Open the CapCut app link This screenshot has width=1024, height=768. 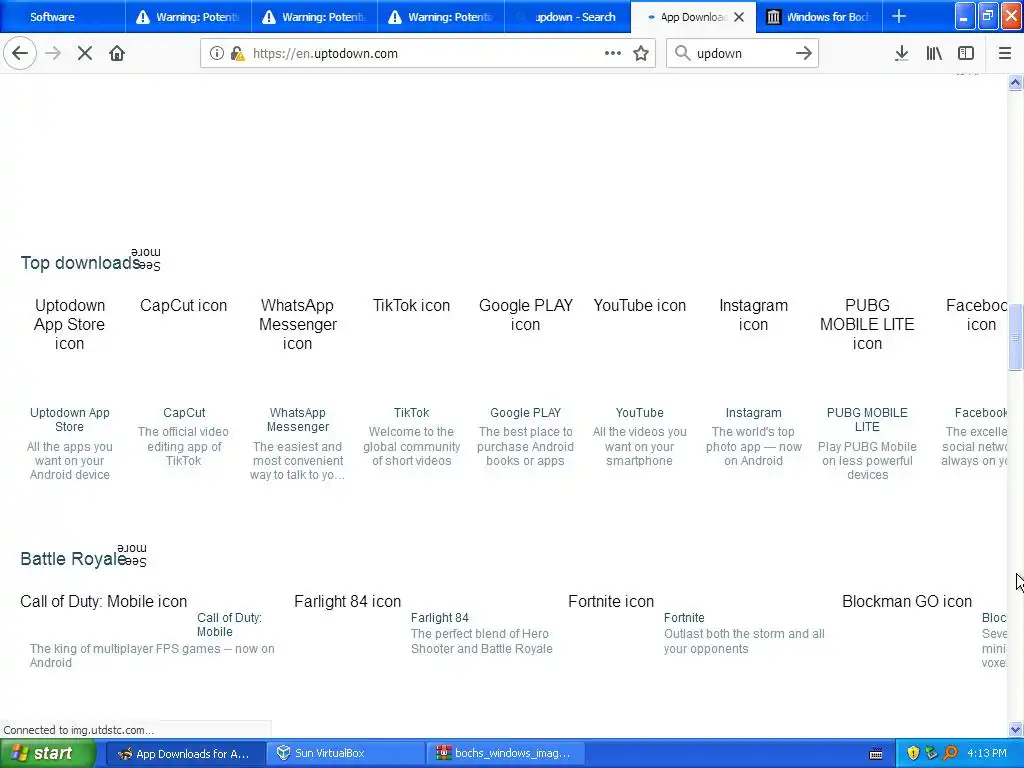pos(184,413)
